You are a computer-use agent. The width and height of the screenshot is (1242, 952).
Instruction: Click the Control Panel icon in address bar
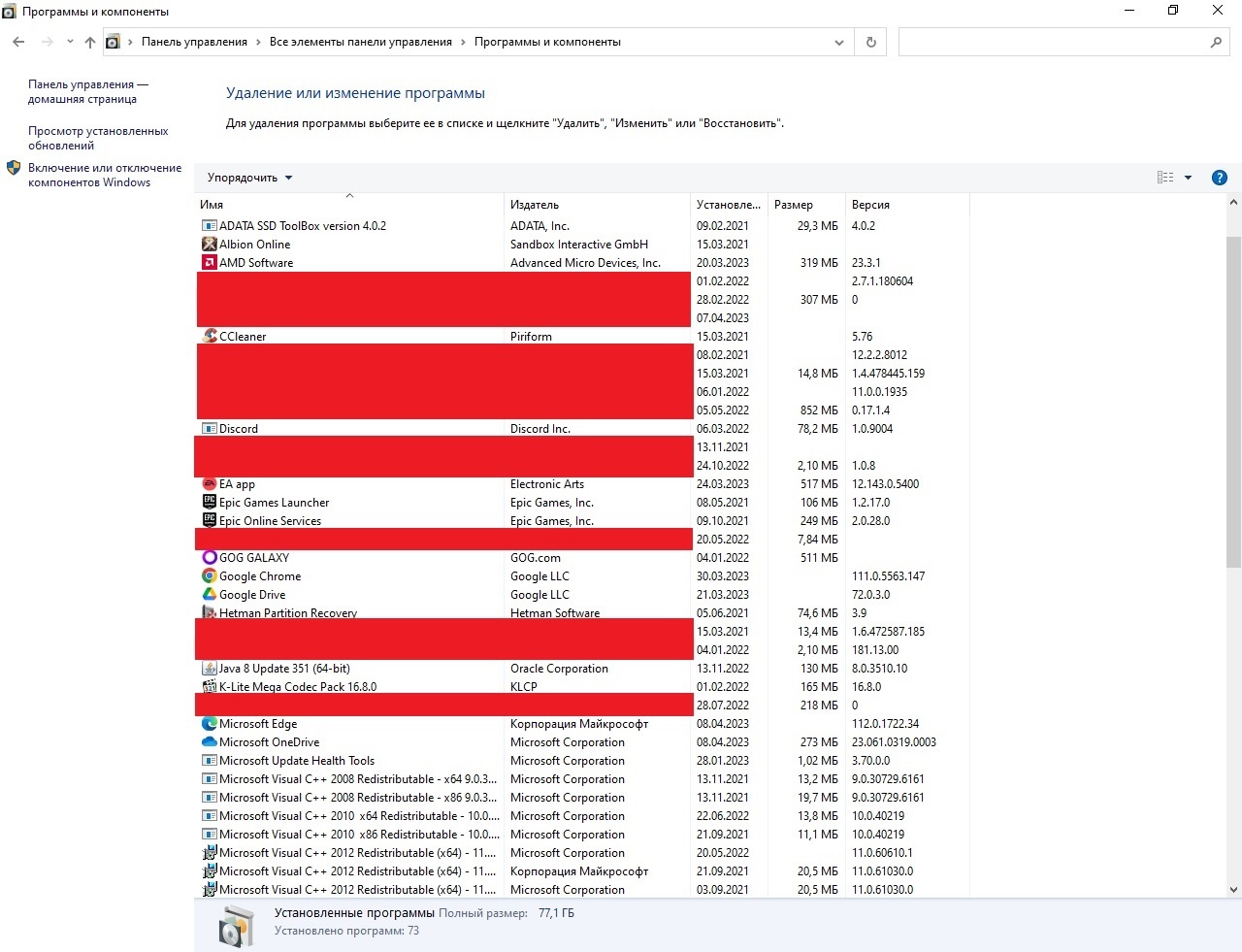(113, 42)
